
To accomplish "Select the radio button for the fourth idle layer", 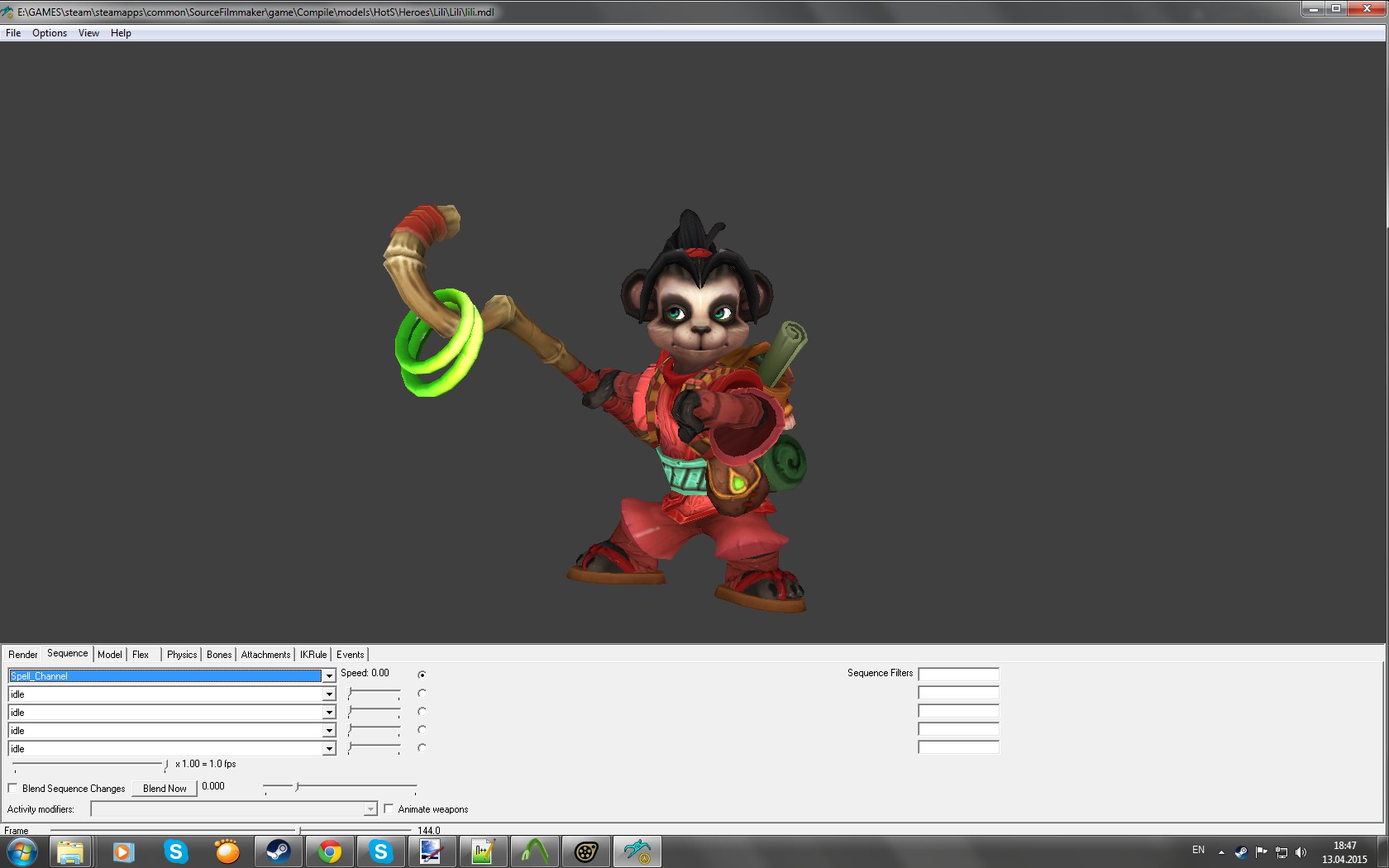I will 422,747.
